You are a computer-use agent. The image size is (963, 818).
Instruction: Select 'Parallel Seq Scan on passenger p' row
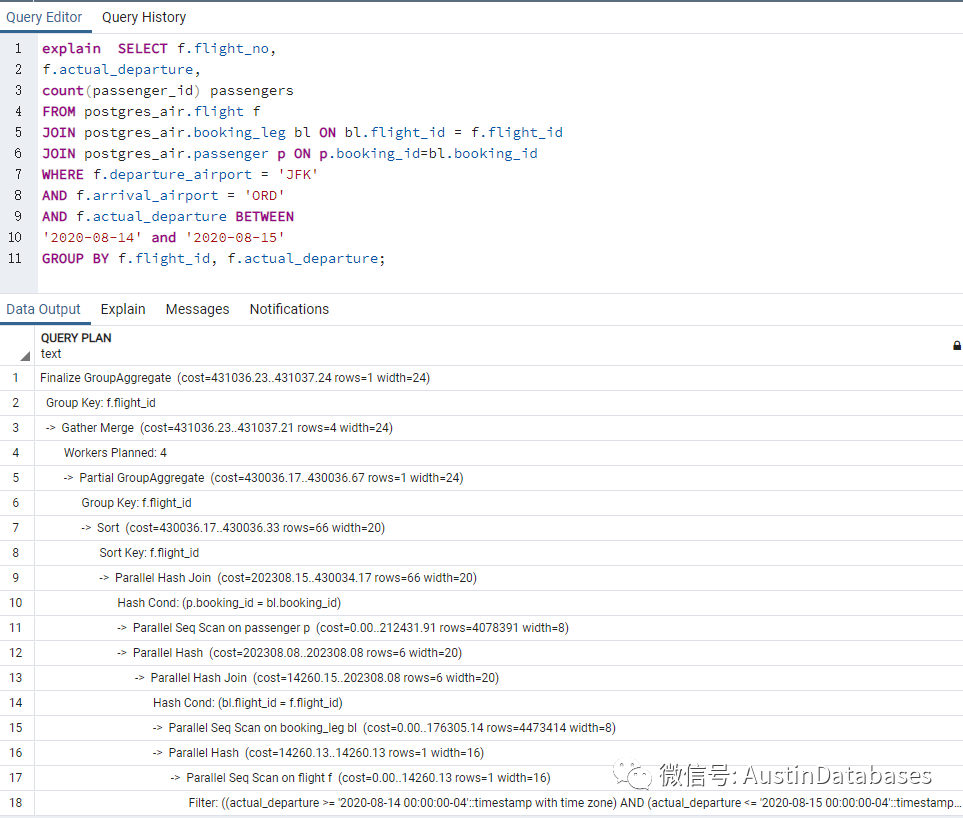(x=499, y=628)
